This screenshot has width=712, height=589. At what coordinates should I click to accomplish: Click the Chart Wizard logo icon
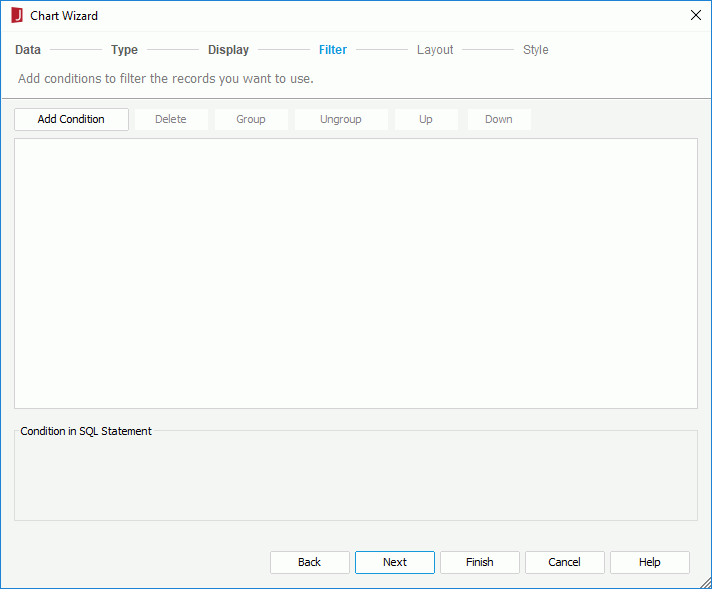[17, 15]
